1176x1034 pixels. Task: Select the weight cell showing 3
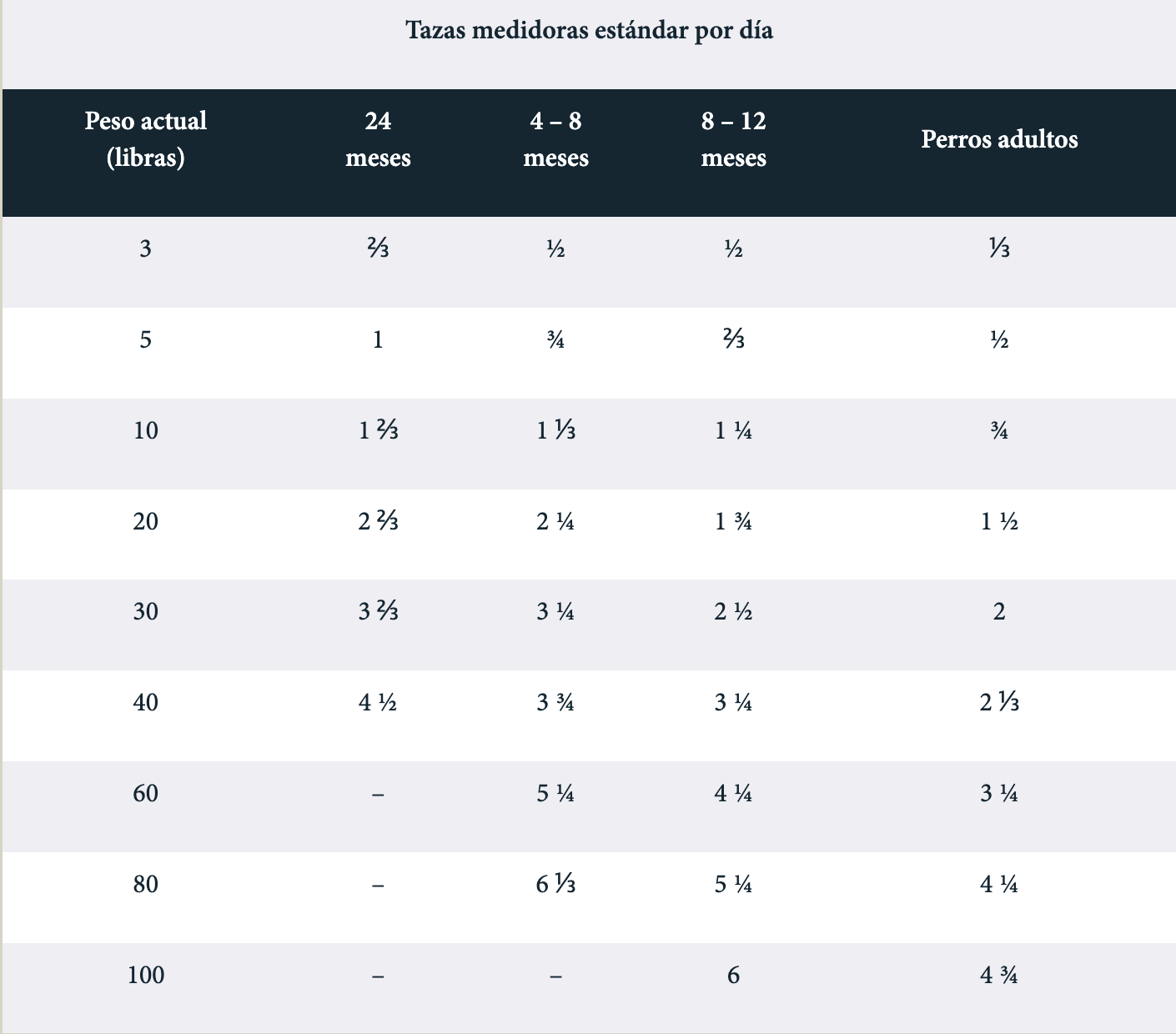[146, 248]
